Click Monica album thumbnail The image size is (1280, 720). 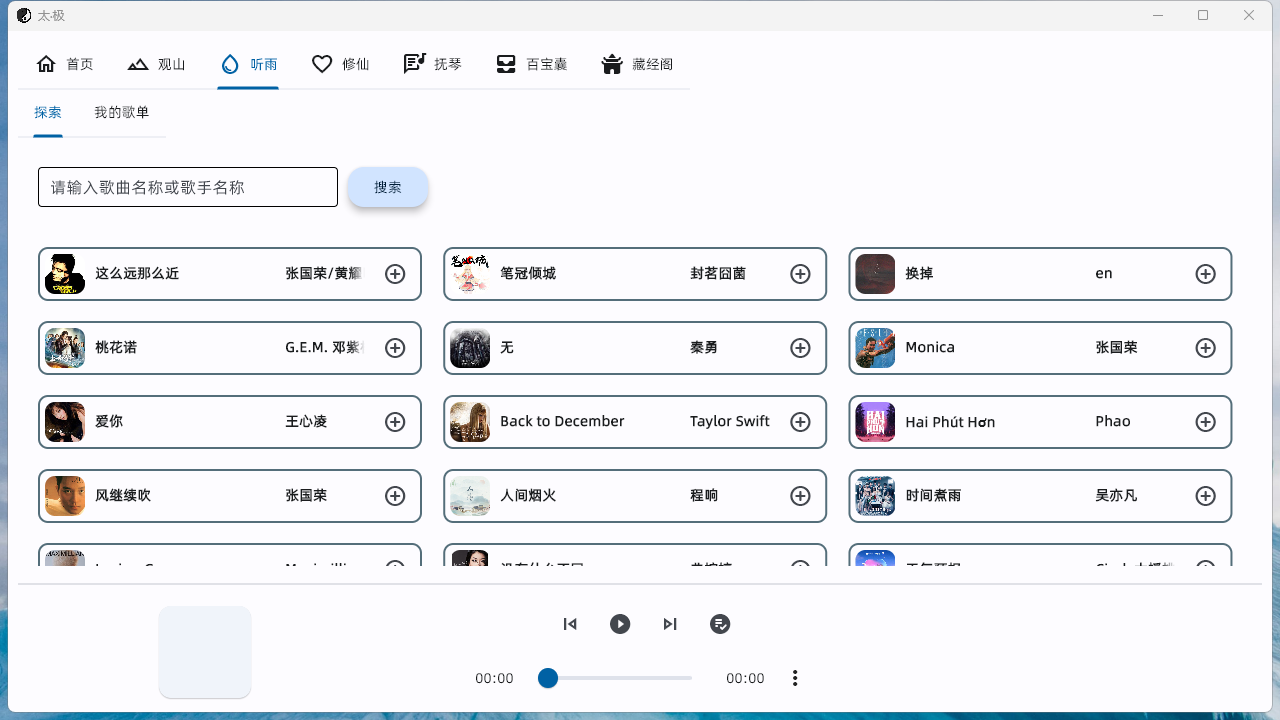pyautogui.click(x=875, y=348)
